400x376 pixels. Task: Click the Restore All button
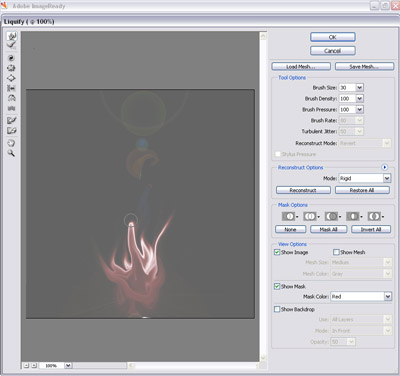[362, 190]
